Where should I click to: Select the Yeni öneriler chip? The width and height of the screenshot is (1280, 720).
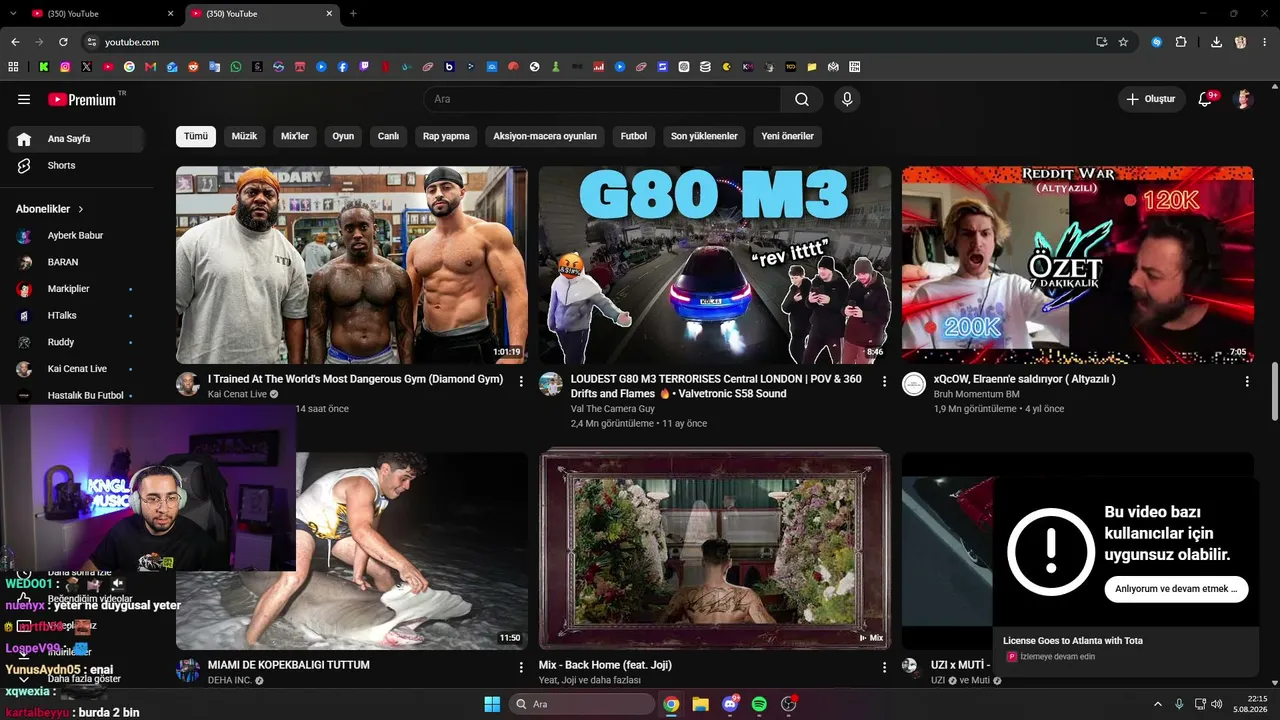coord(788,136)
